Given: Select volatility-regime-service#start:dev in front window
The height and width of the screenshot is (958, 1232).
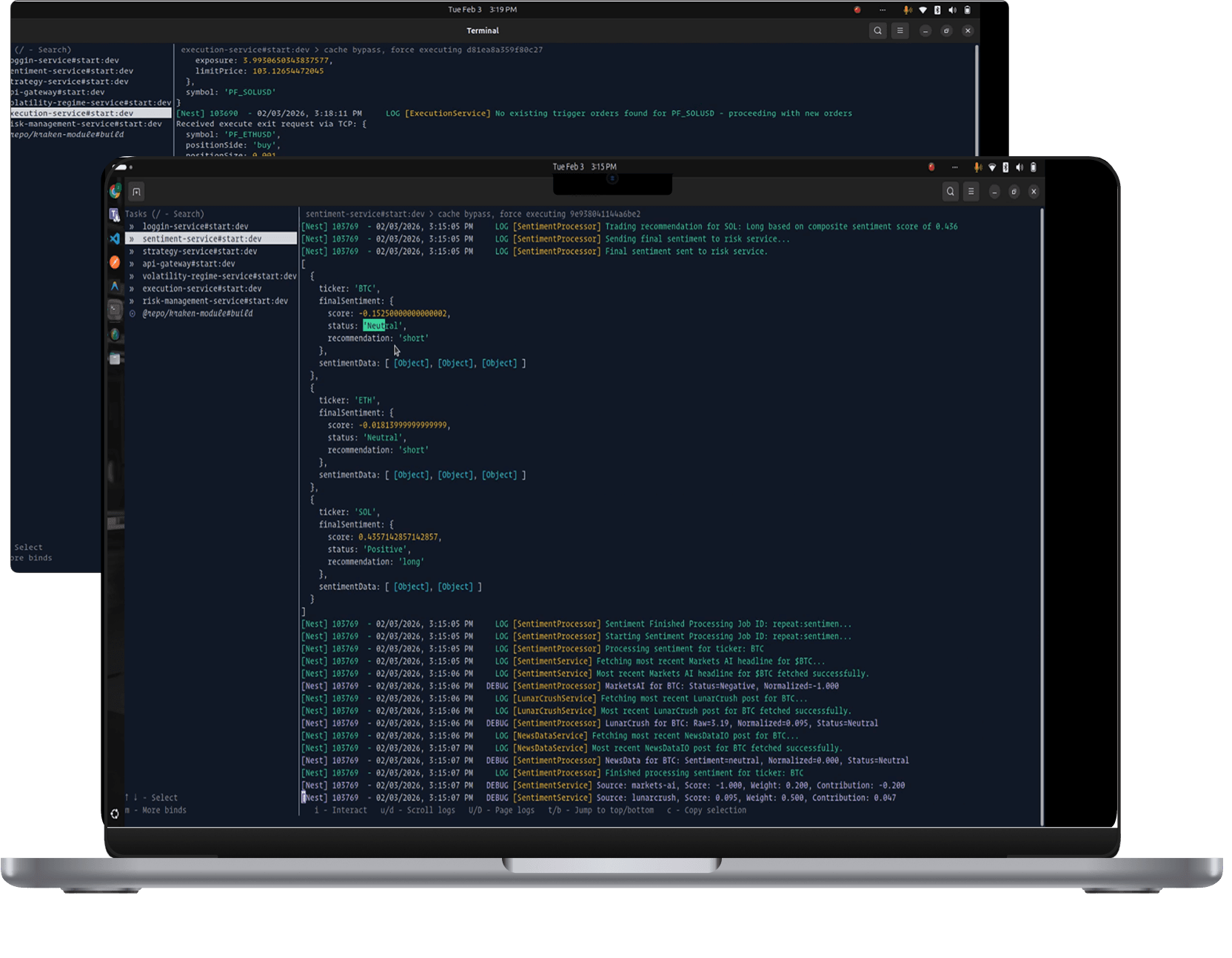Looking at the screenshot, I should 219,276.
